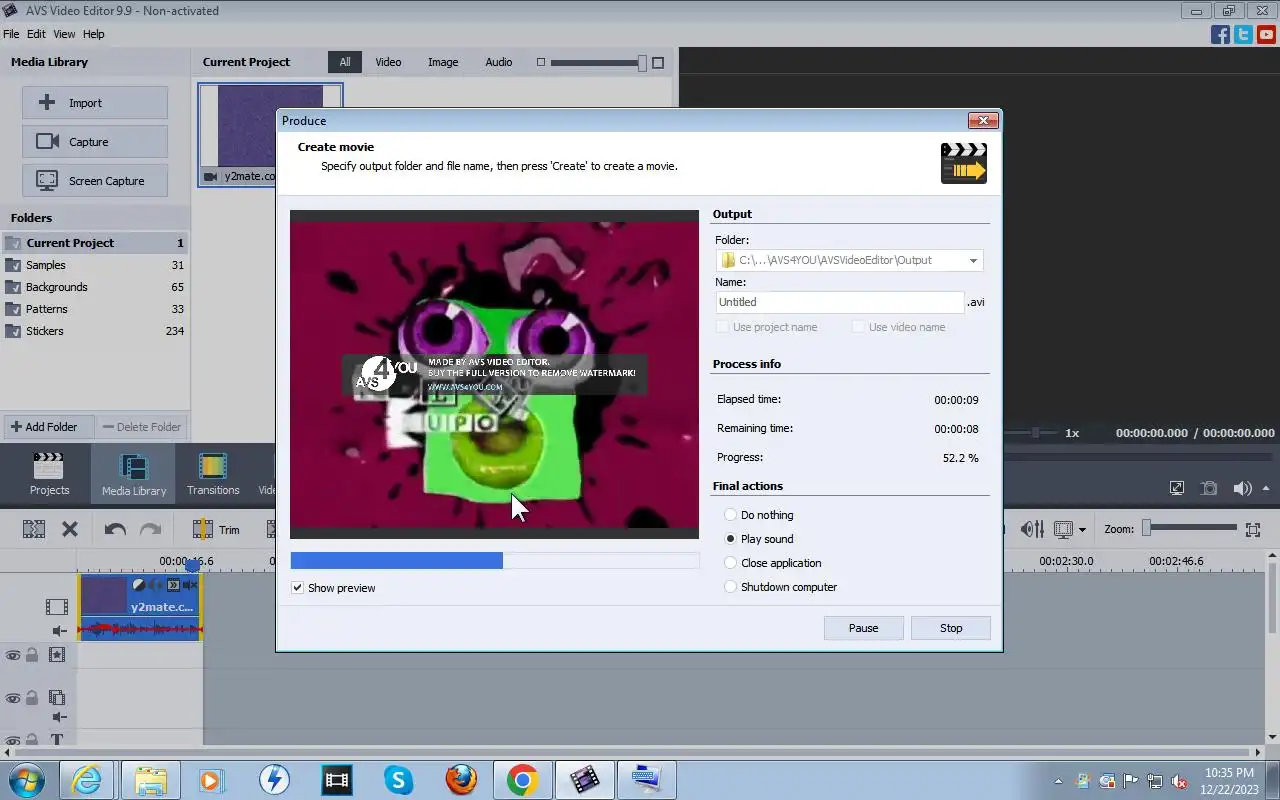Filter media library by Video
1280x800 pixels.
pyautogui.click(x=388, y=62)
